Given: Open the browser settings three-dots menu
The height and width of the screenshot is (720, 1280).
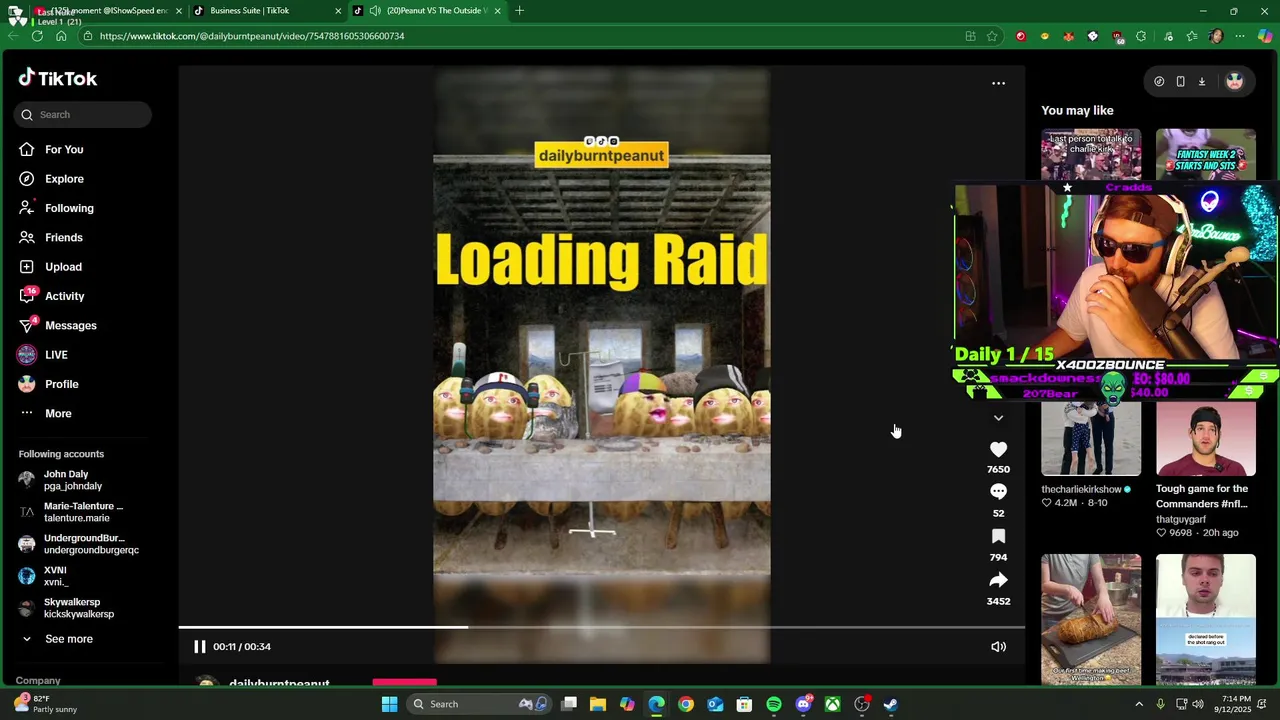Looking at the screenshot, I should [x=1240, y=36].
